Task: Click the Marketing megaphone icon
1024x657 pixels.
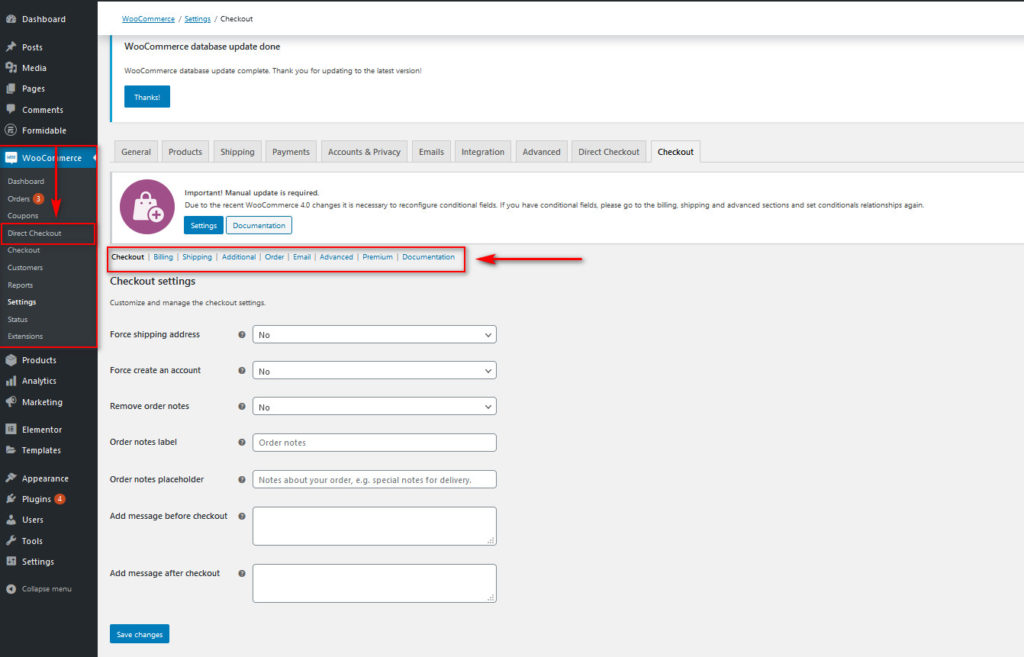Action: [11, 402]
